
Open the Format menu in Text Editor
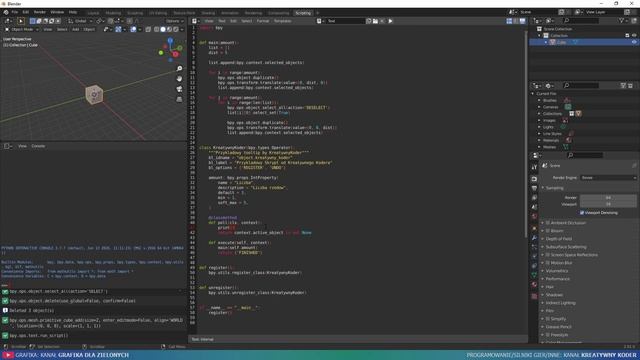pos(263,21)
